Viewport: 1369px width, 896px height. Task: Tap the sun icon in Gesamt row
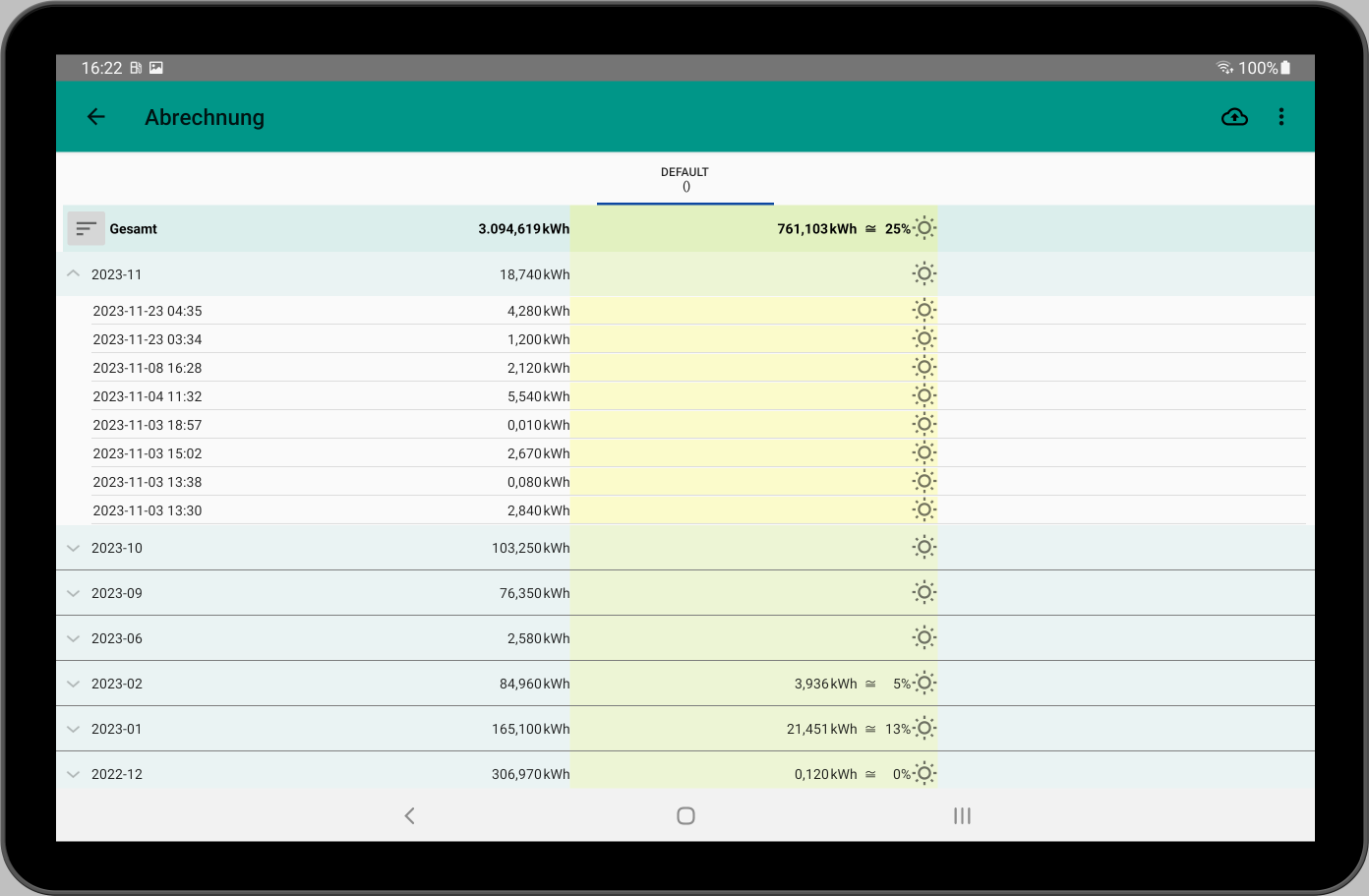pyautogui.click(x=924, y=228)
